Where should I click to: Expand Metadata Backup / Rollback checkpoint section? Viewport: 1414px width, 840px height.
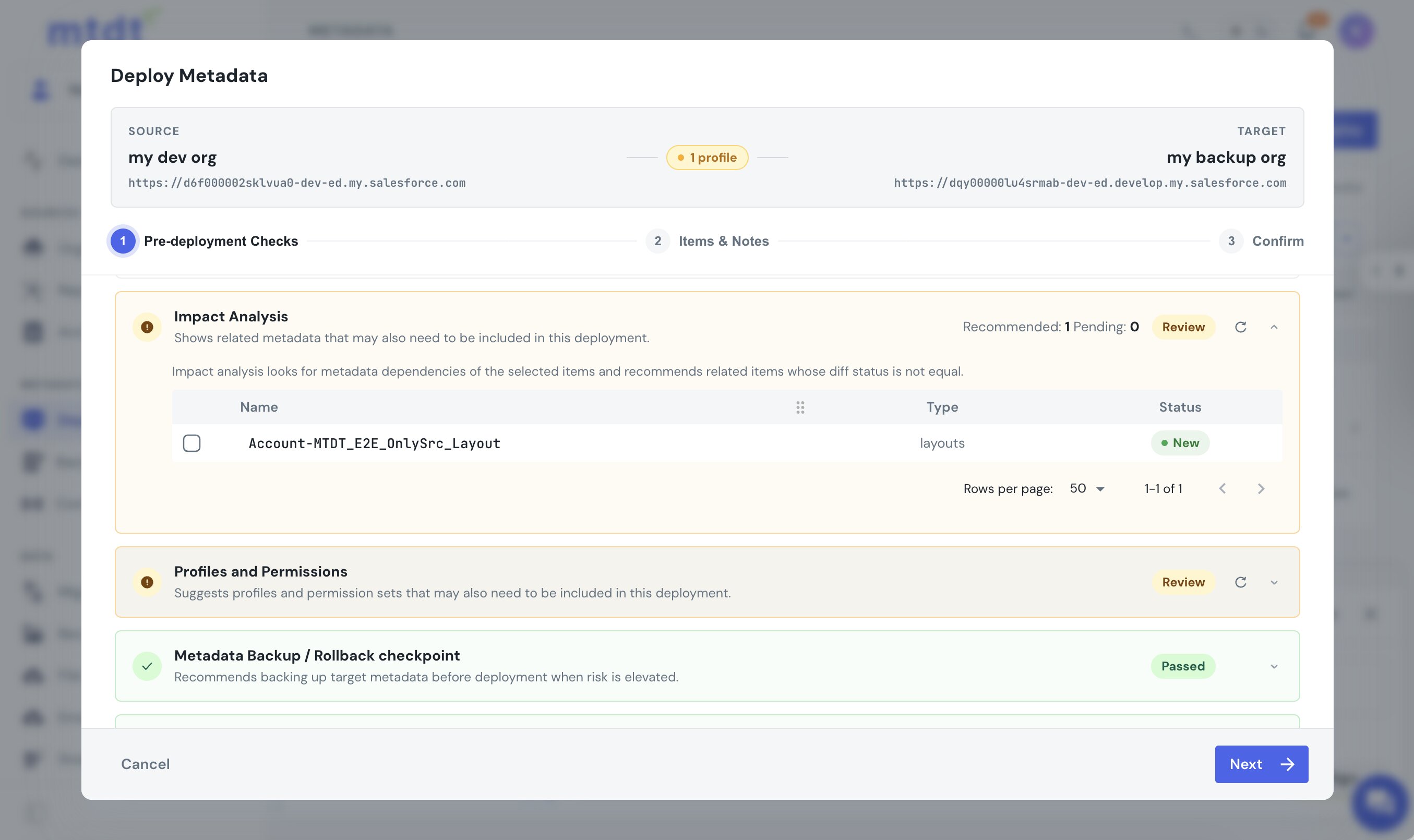[1274, 666]
